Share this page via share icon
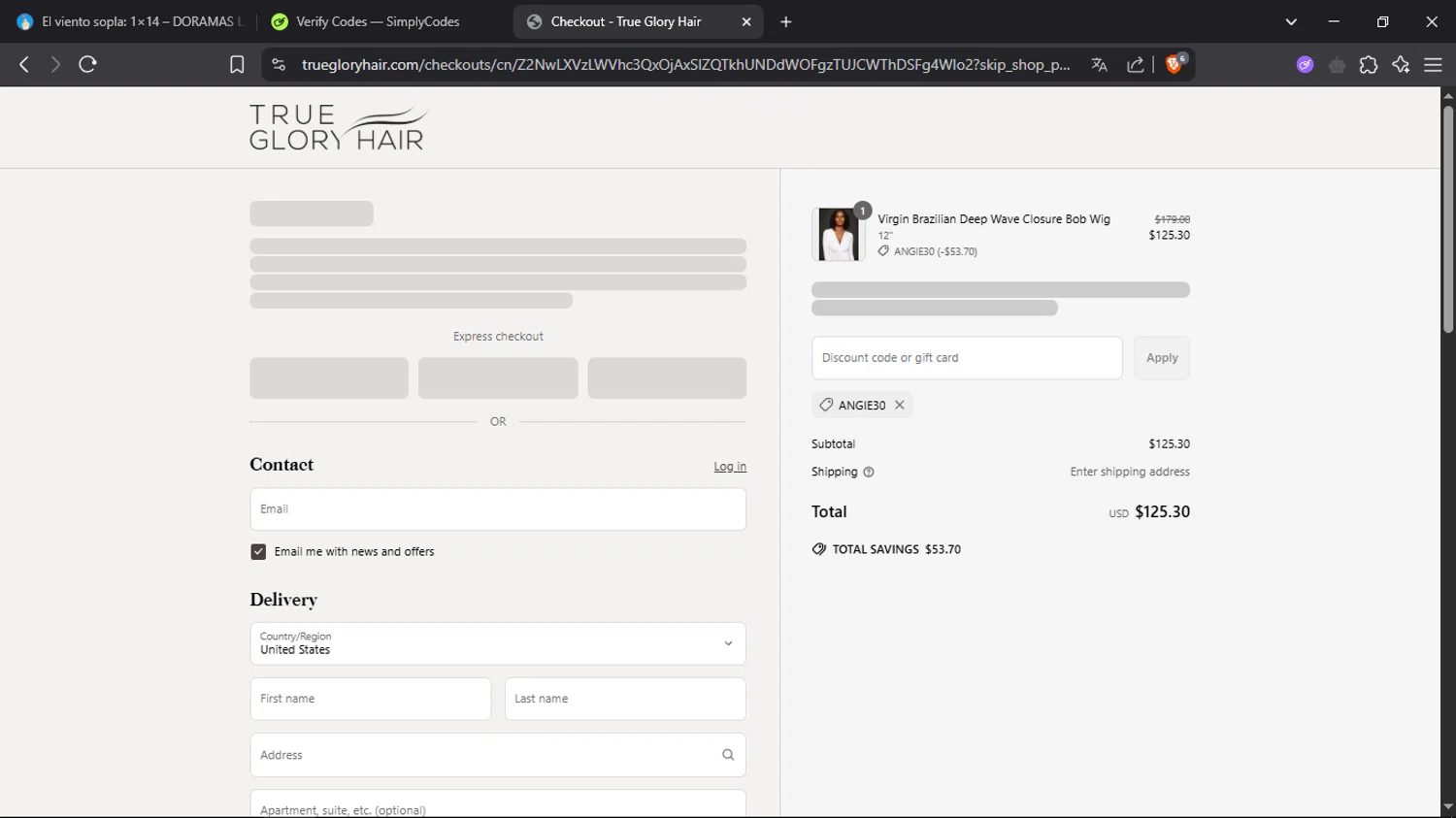1456x818 pixels. 1135,64
